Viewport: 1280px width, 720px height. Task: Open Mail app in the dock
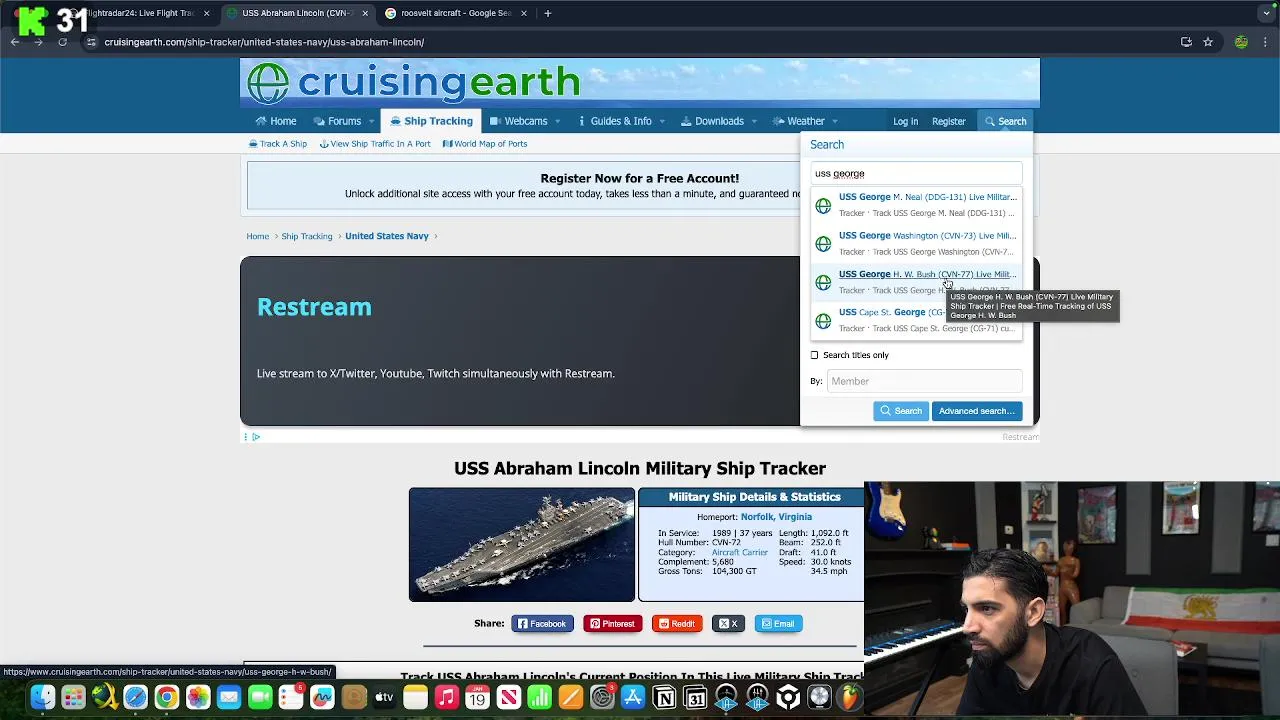pyautogui.click(x=229, y=697)
